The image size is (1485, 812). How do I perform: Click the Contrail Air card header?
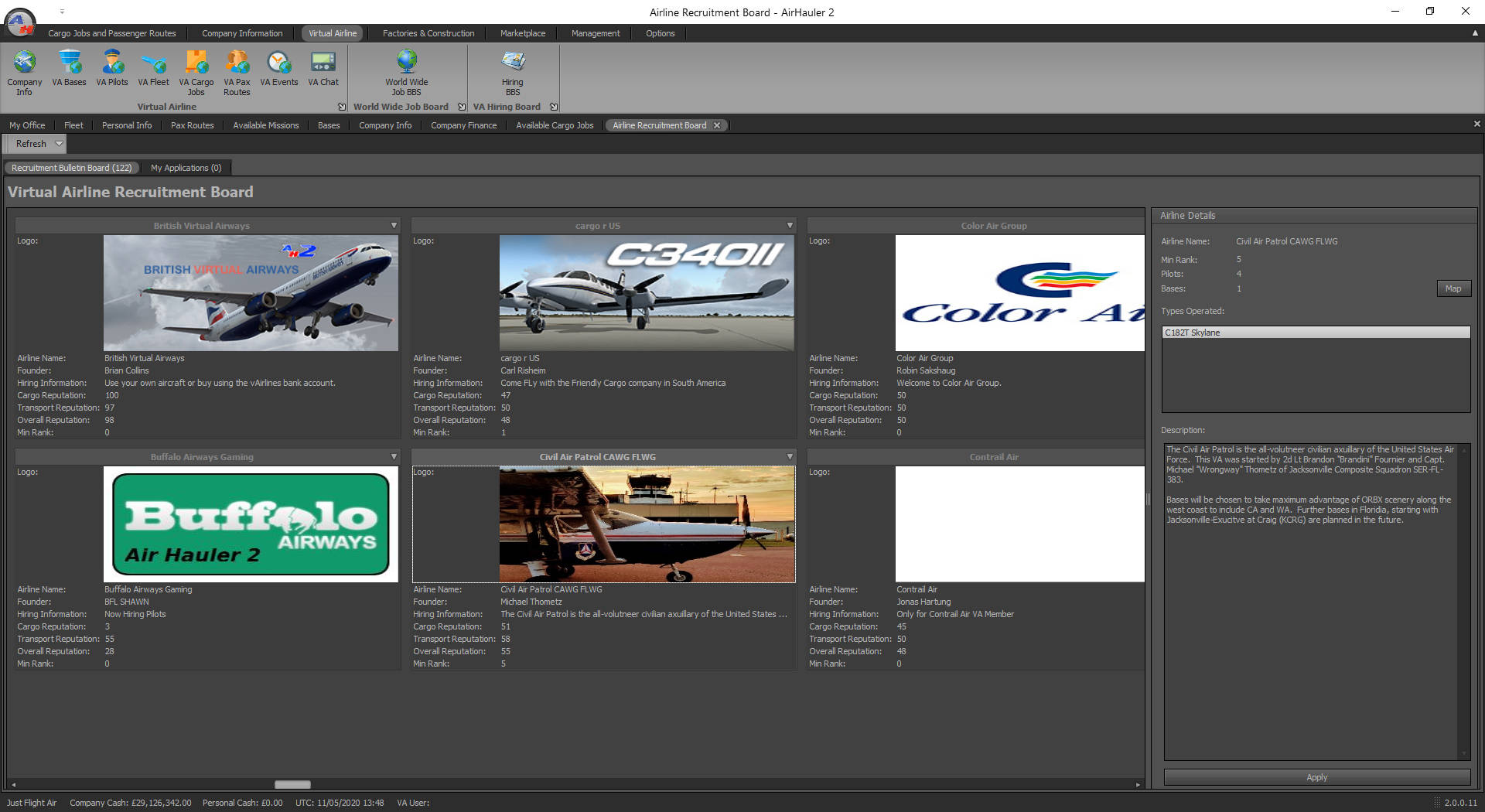coord(976,457)
